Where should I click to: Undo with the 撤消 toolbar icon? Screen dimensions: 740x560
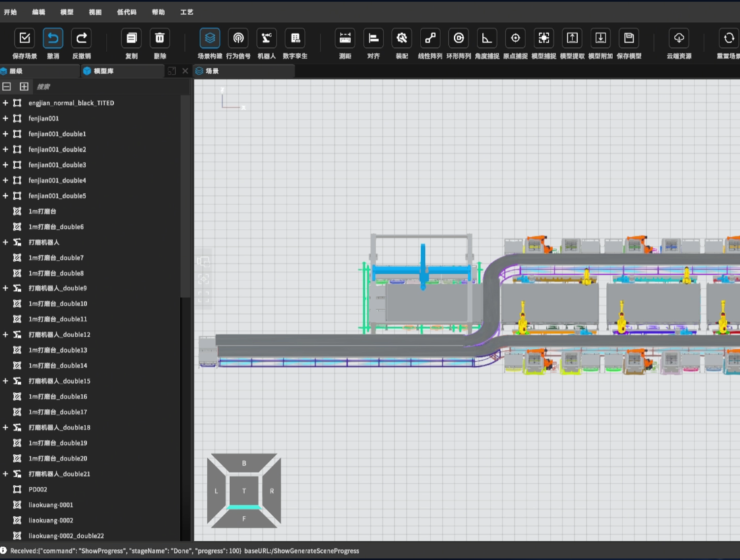point(53,38)
